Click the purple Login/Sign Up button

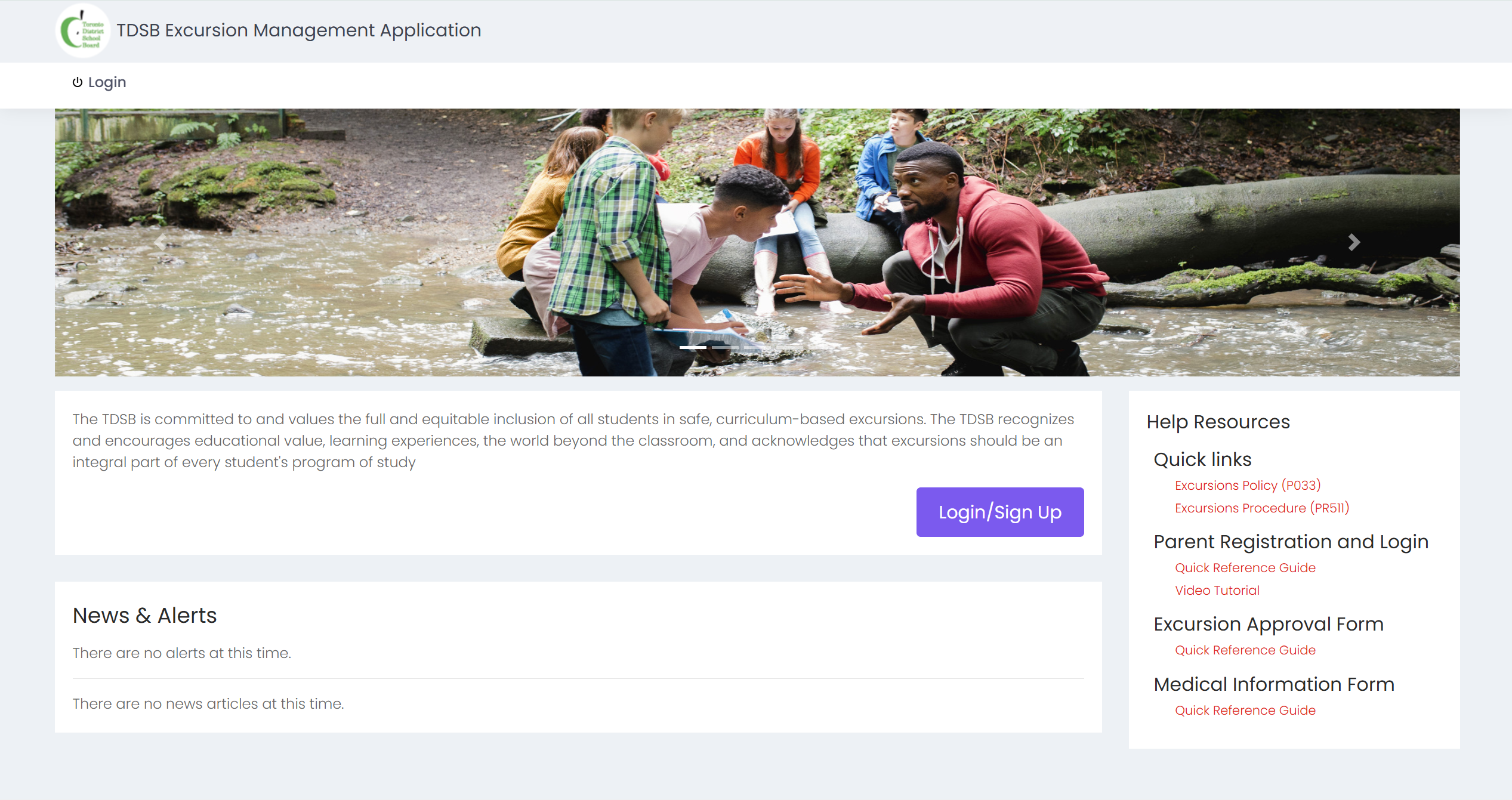[1000, 512]
